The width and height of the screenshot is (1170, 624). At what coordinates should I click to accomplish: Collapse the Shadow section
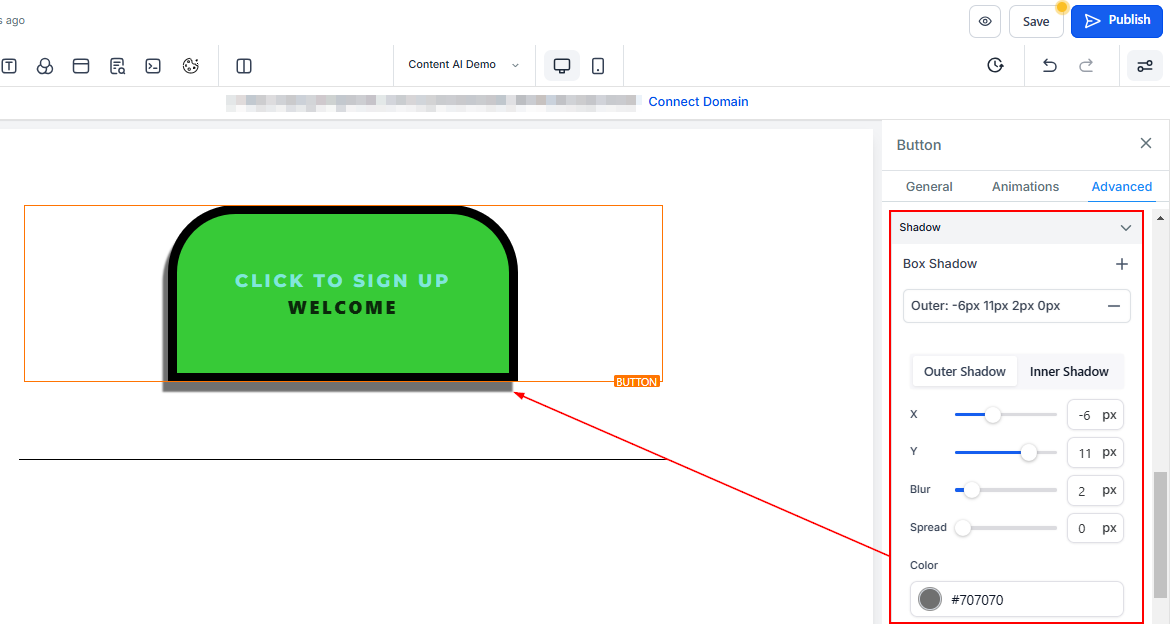click(1125, 228)
